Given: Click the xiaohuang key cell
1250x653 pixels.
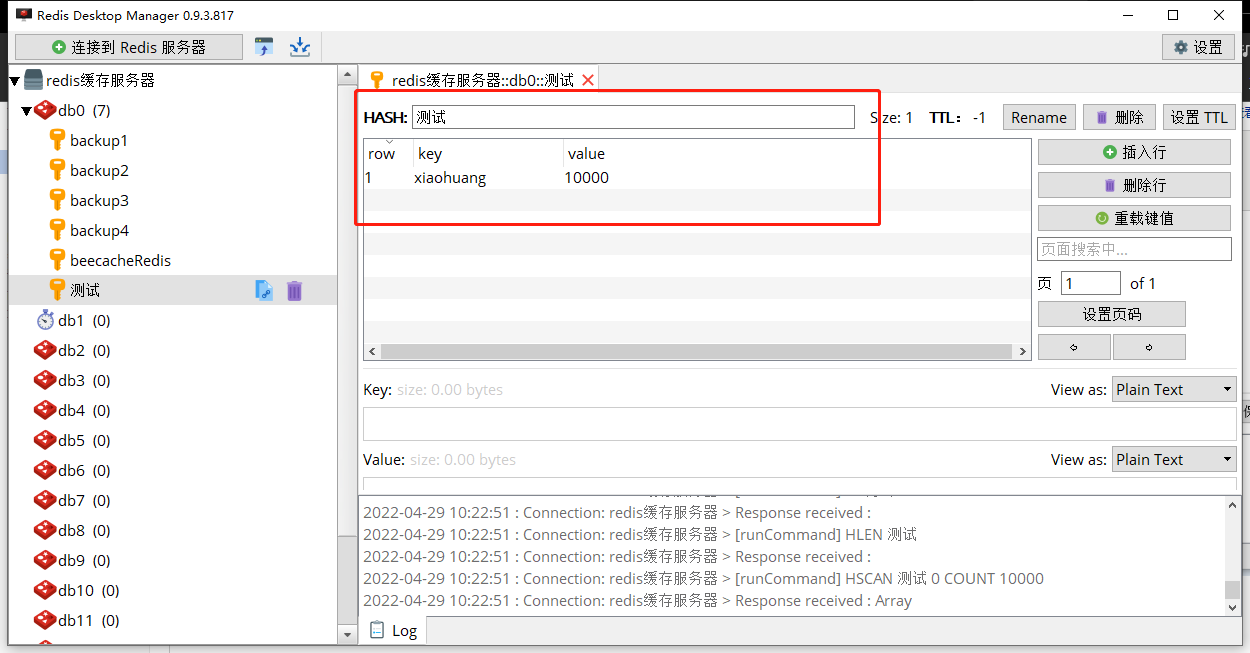Looking at the screenshot, I should [450, 178].
